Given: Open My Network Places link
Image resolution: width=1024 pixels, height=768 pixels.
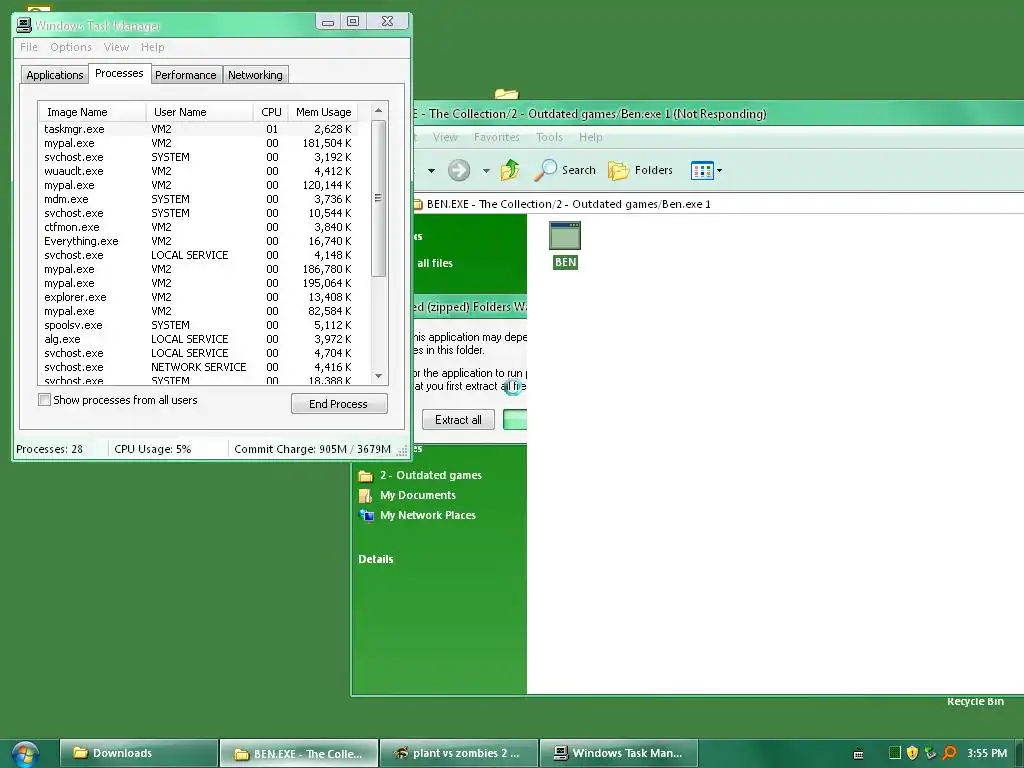Looking at the screenshot, I should click(x=428, y=515).
